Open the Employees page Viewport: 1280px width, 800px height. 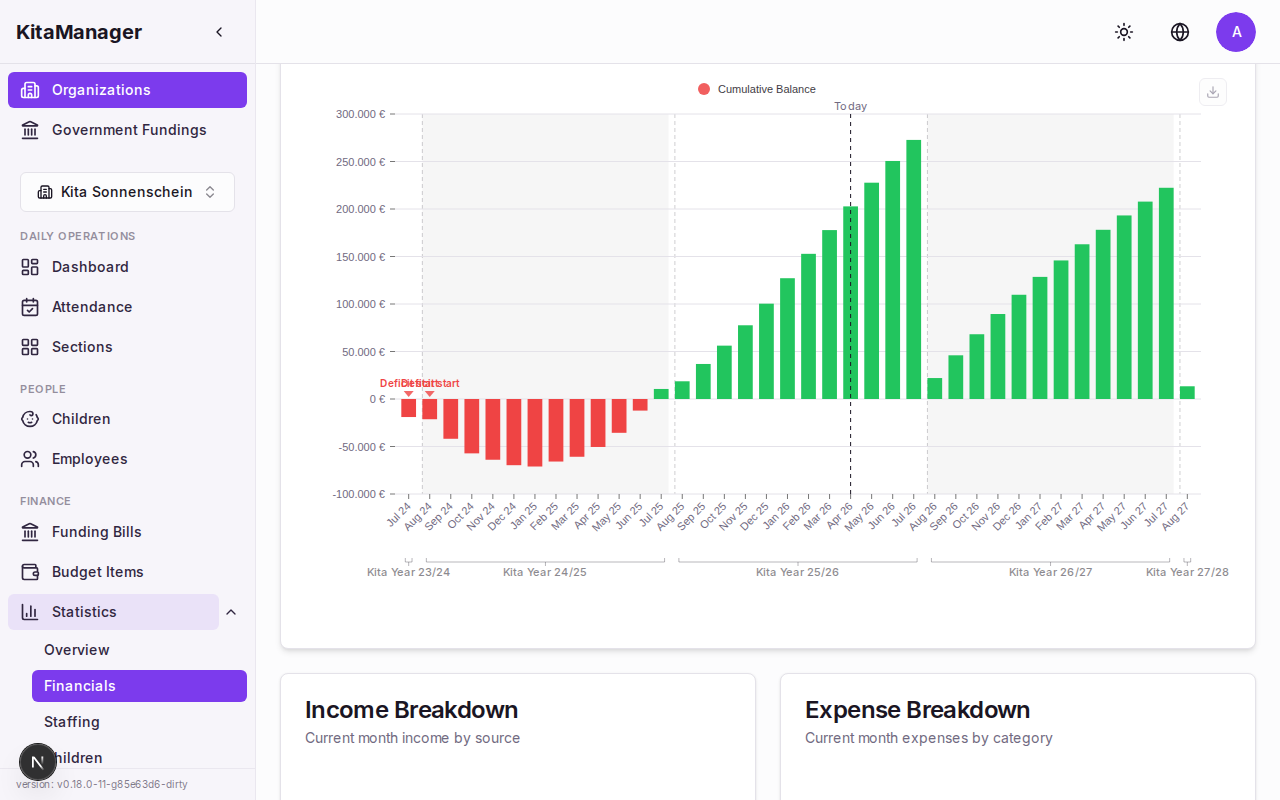[89, 459]
